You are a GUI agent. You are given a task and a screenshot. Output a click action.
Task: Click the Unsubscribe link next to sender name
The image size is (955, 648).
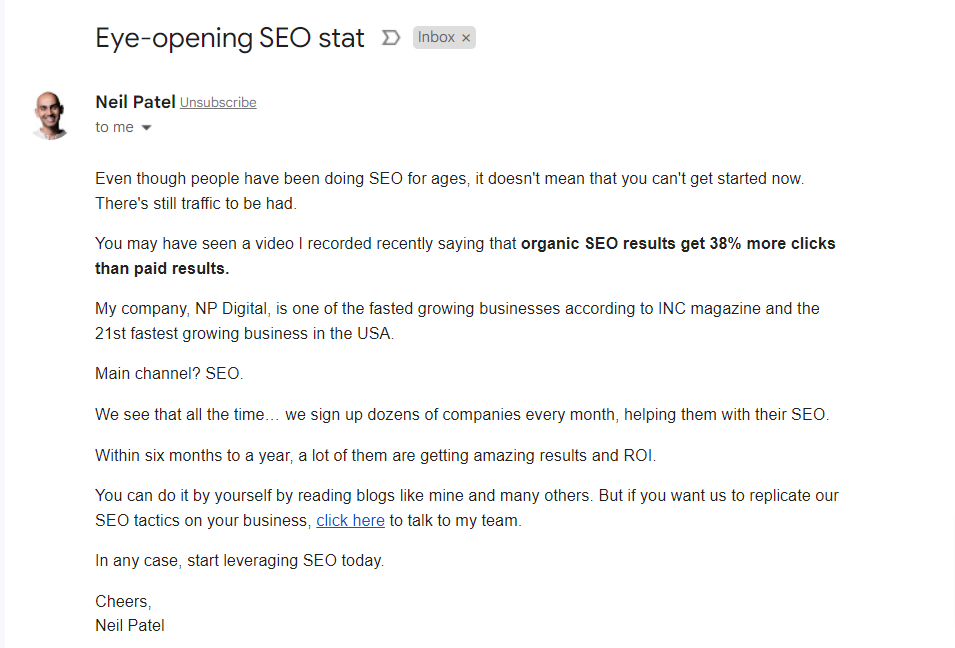click(218, 102)
